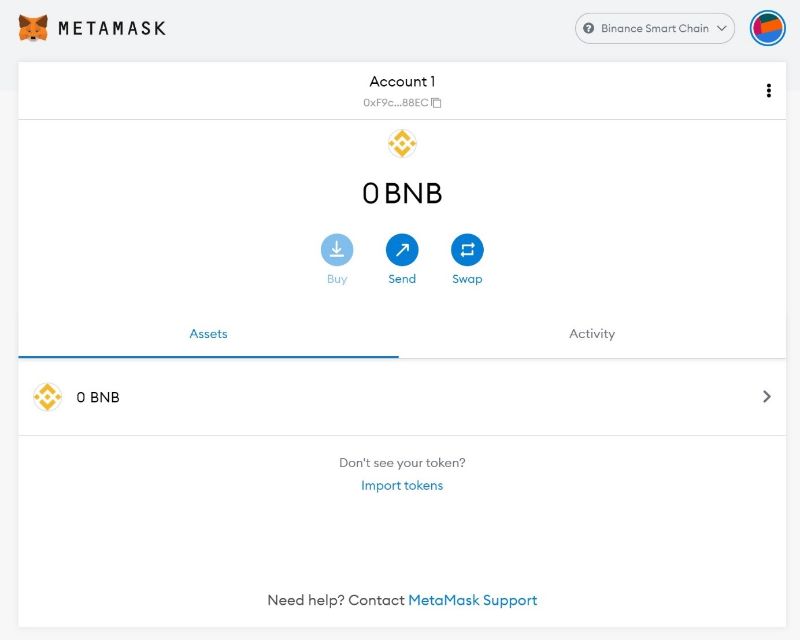The image size is (800, 640).
Task: Switch to the Assets tab
Action: 208,334
